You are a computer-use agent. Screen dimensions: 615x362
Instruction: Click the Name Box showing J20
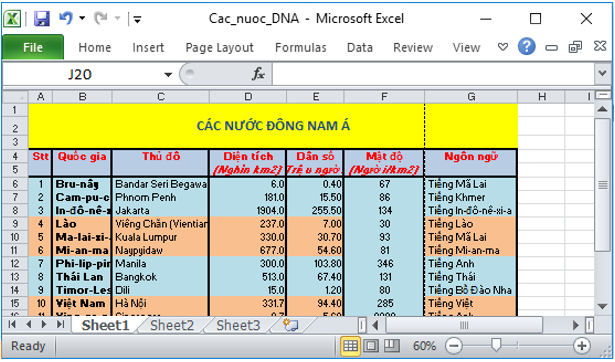point(80,74)
